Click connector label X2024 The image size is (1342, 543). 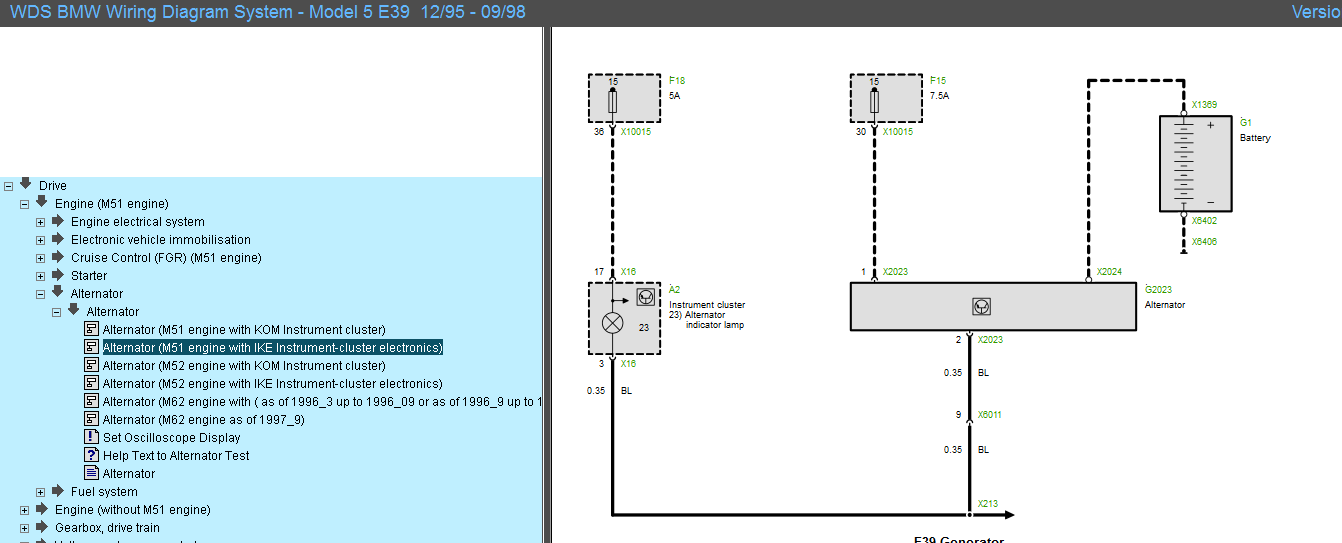(x=1109, y=271)
